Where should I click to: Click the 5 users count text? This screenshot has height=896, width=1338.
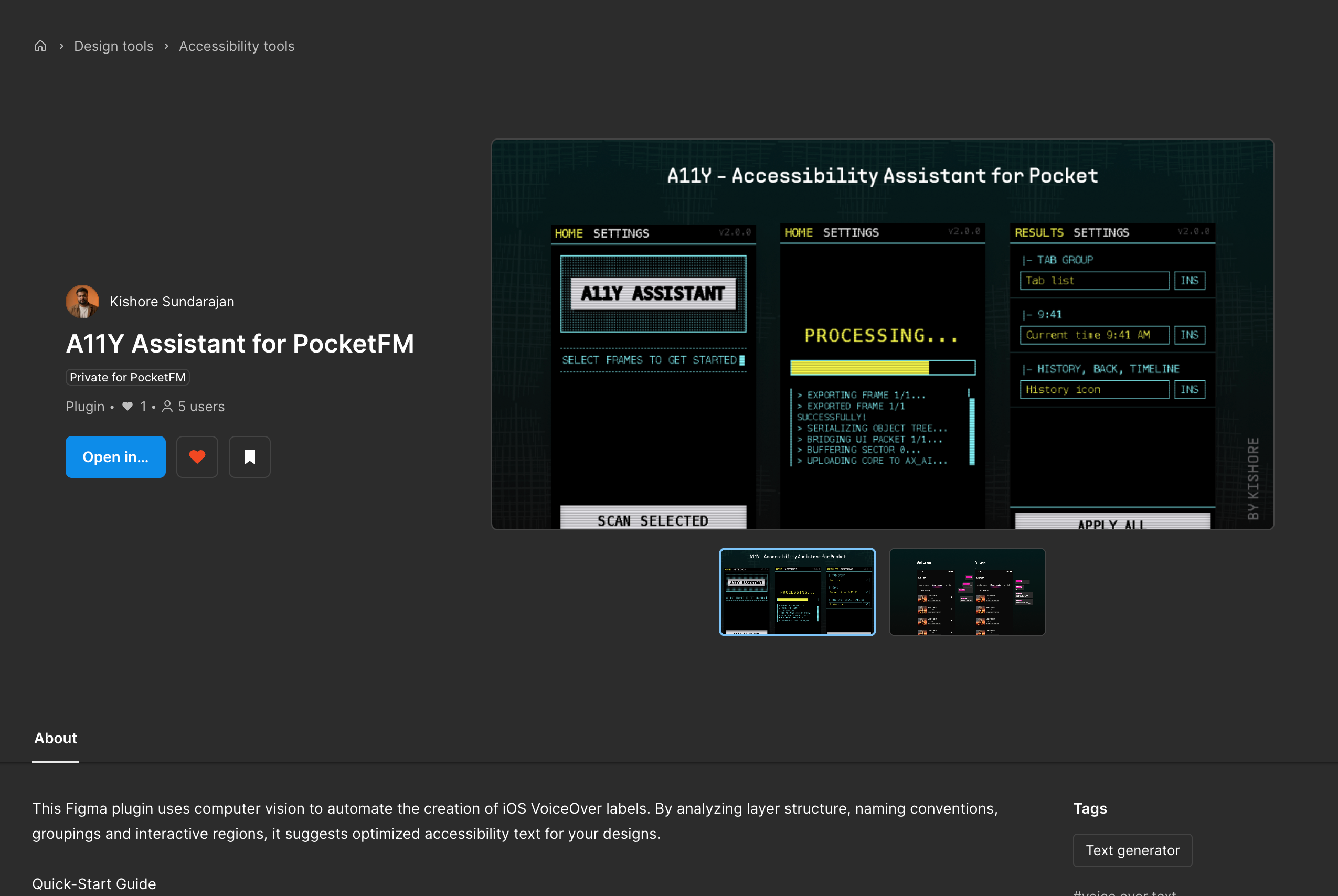(x=201, y=407)
